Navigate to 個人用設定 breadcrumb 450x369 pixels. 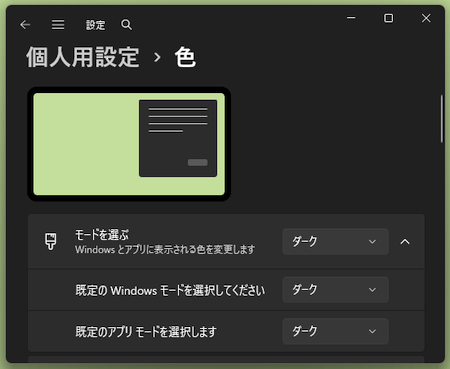(x=83, y=57)
